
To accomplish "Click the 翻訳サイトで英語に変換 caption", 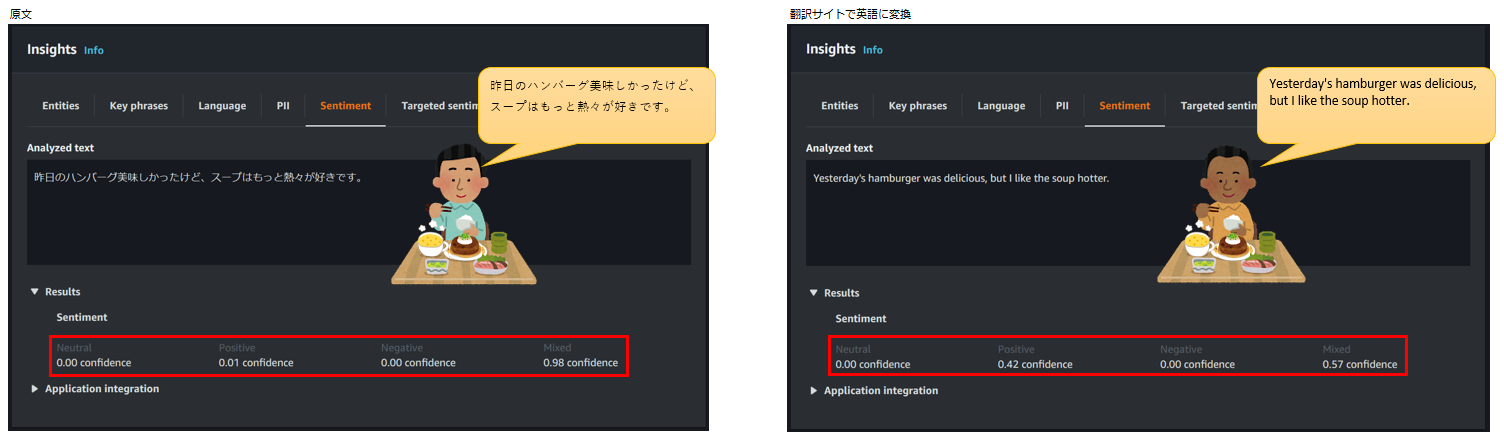I will coord(849,14).
